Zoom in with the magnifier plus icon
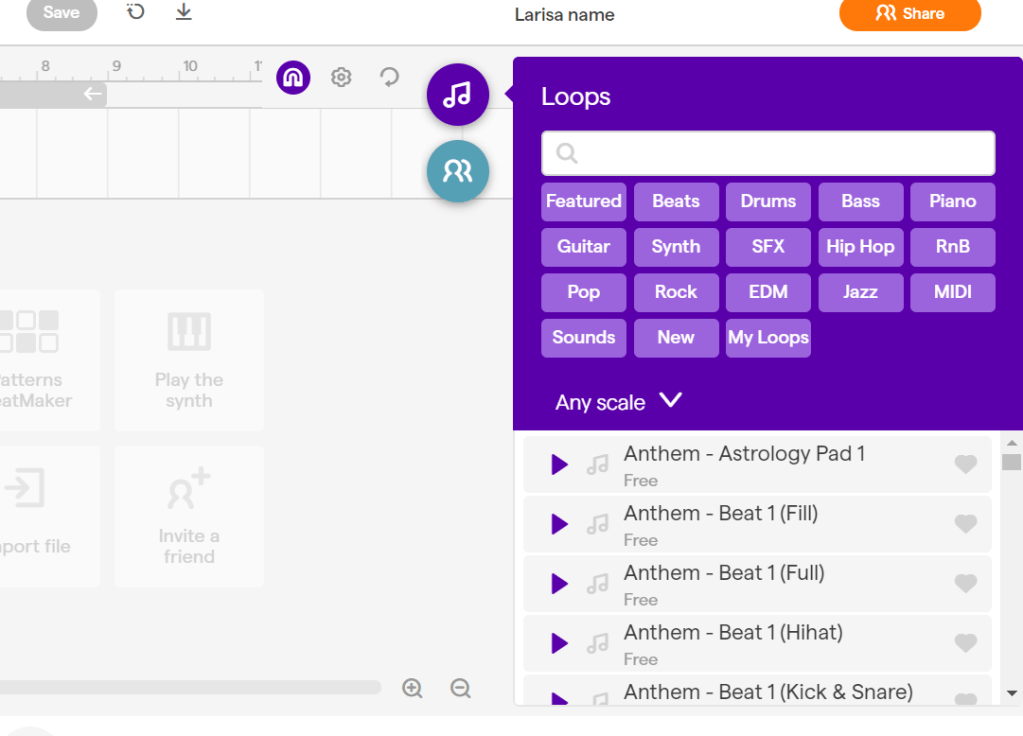Image resolution: width=1023 pixels, height=736 pixels. [x=412, y=688]
